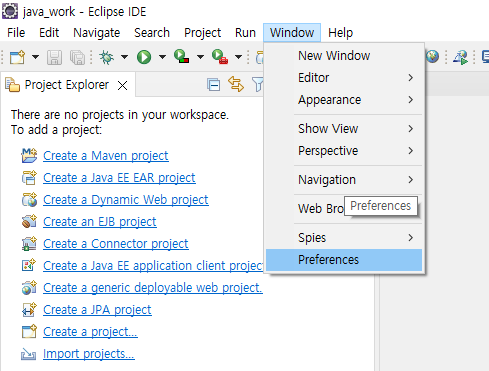Open the External Tools dropdown arrow
The image size is (489, 371).
click(x=238, y=57)
